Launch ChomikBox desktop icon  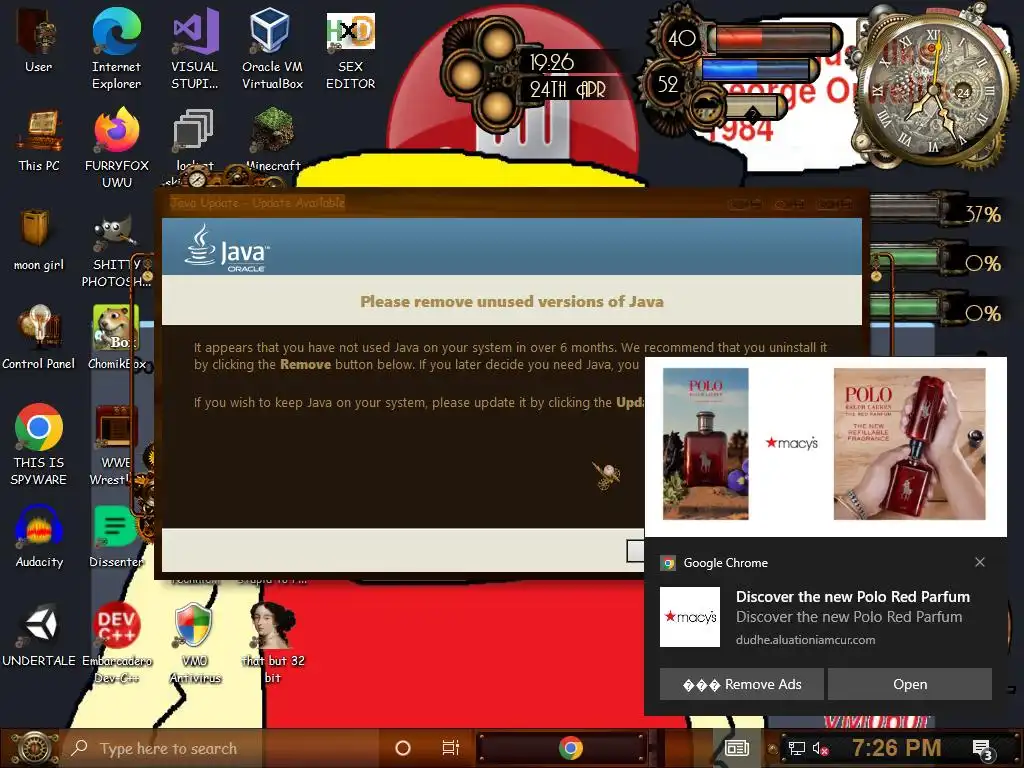[x=116, y=338]
